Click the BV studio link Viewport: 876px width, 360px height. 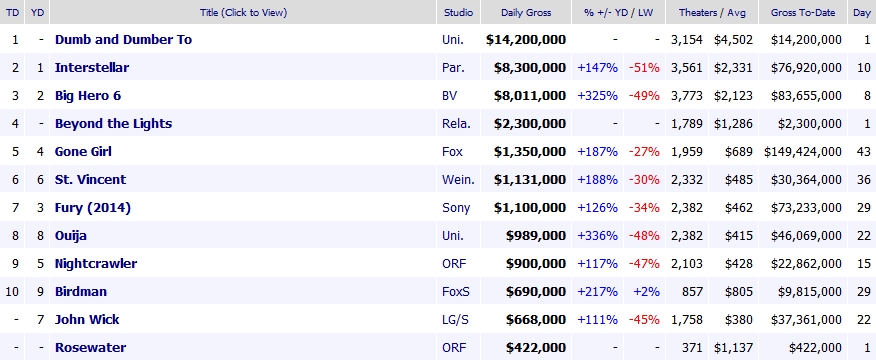[449, 96]
